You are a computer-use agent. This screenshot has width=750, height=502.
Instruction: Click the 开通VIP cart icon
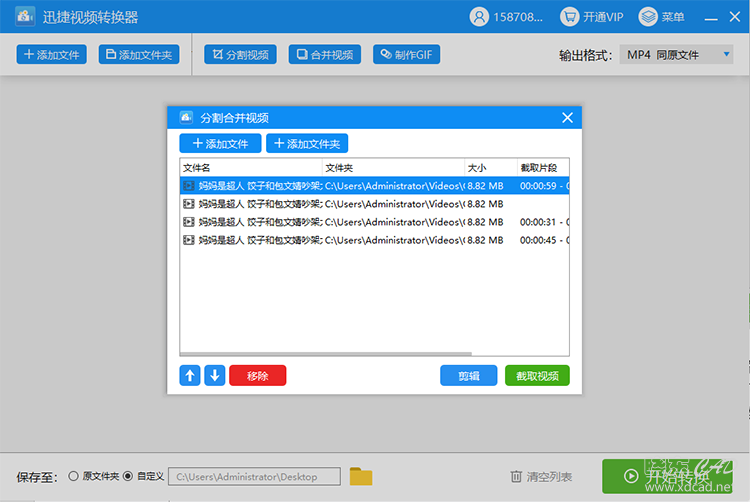[569, 17]
